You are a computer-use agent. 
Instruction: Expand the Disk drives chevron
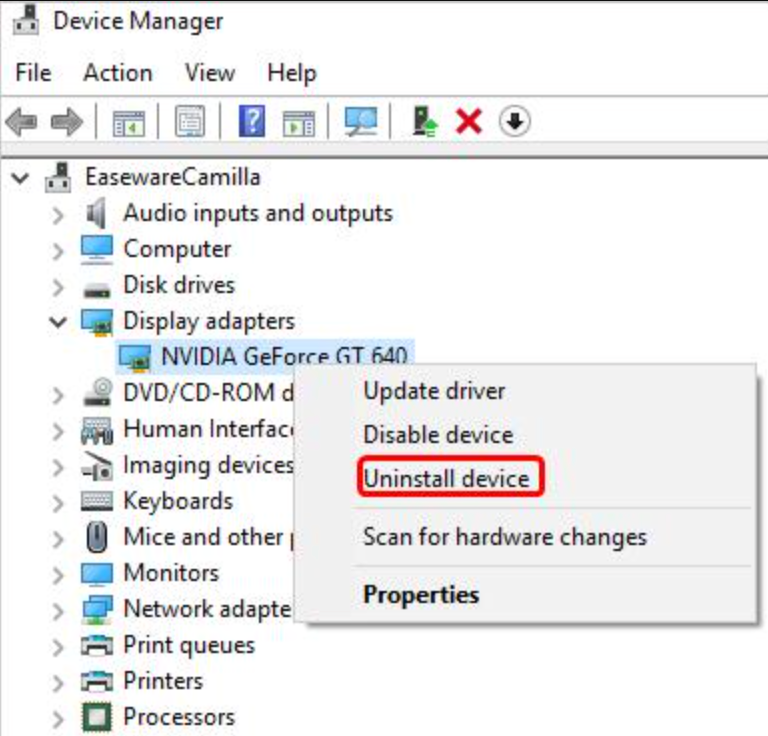(x=58, y=287)
